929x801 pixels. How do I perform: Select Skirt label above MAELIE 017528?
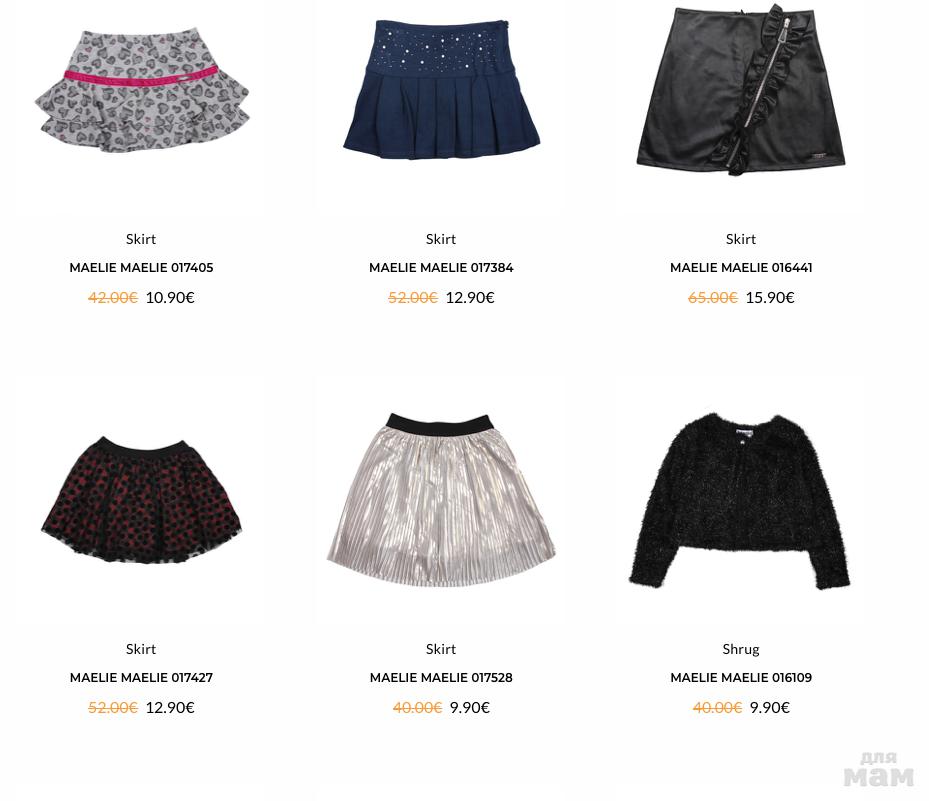click(441, 649)
